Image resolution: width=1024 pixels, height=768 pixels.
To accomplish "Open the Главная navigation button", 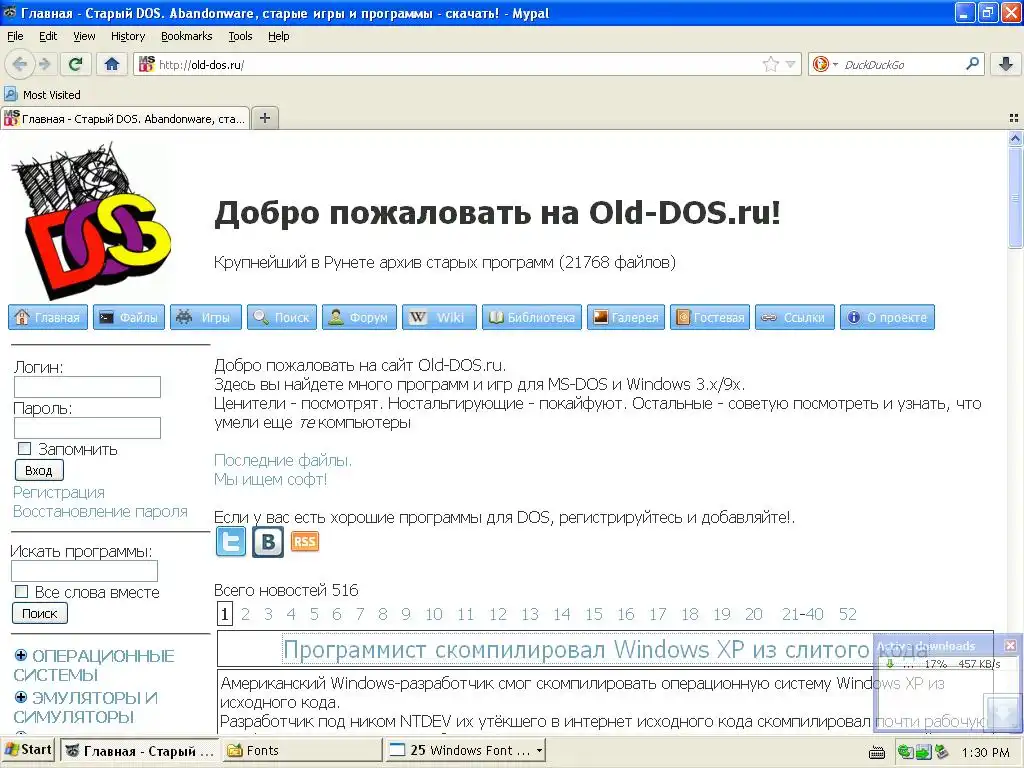I will (x=48, y=317).
